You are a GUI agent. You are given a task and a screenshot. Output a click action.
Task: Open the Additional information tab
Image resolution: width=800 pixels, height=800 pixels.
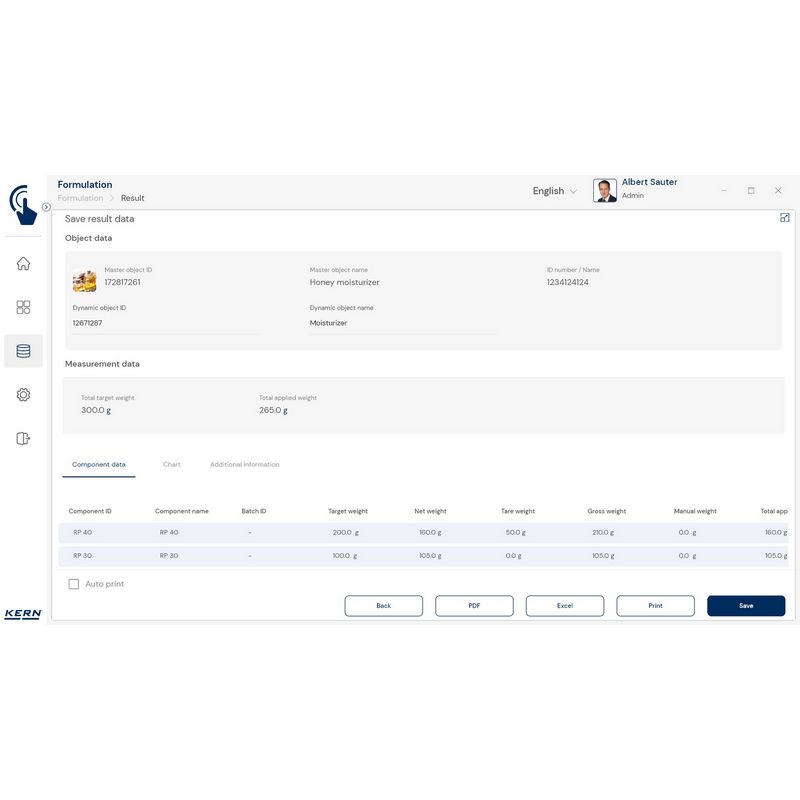pos(244,464)
